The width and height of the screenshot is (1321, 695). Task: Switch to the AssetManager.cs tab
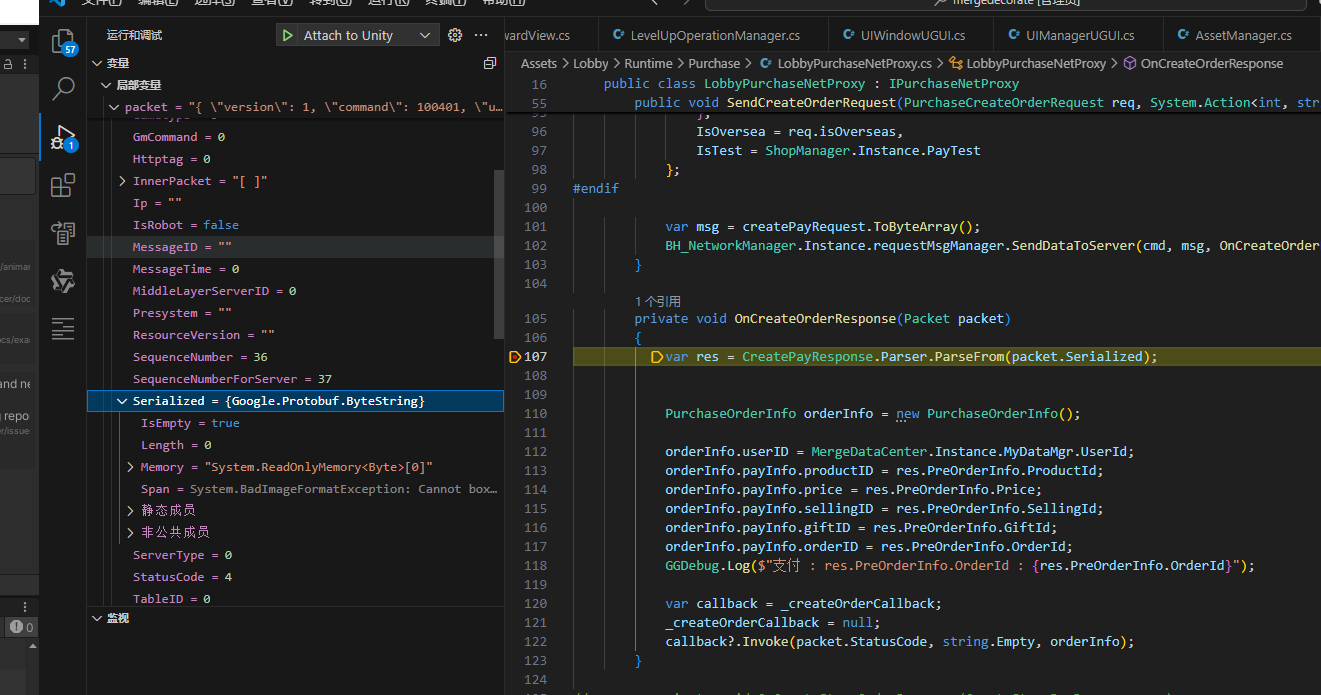[1243, 36]
